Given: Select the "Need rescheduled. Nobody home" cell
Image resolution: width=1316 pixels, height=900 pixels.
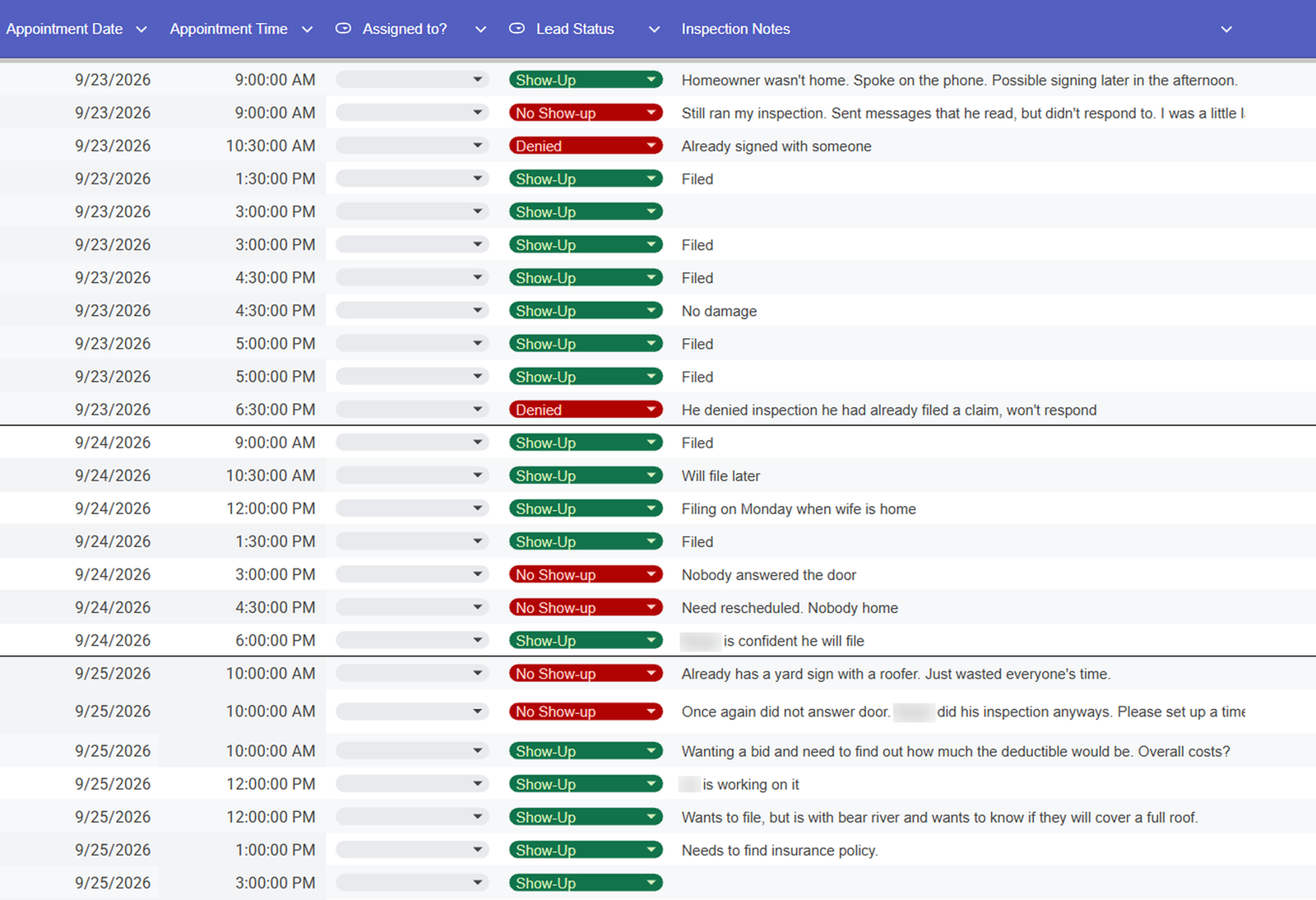Looking at the screenshot, I should point(790,608).
